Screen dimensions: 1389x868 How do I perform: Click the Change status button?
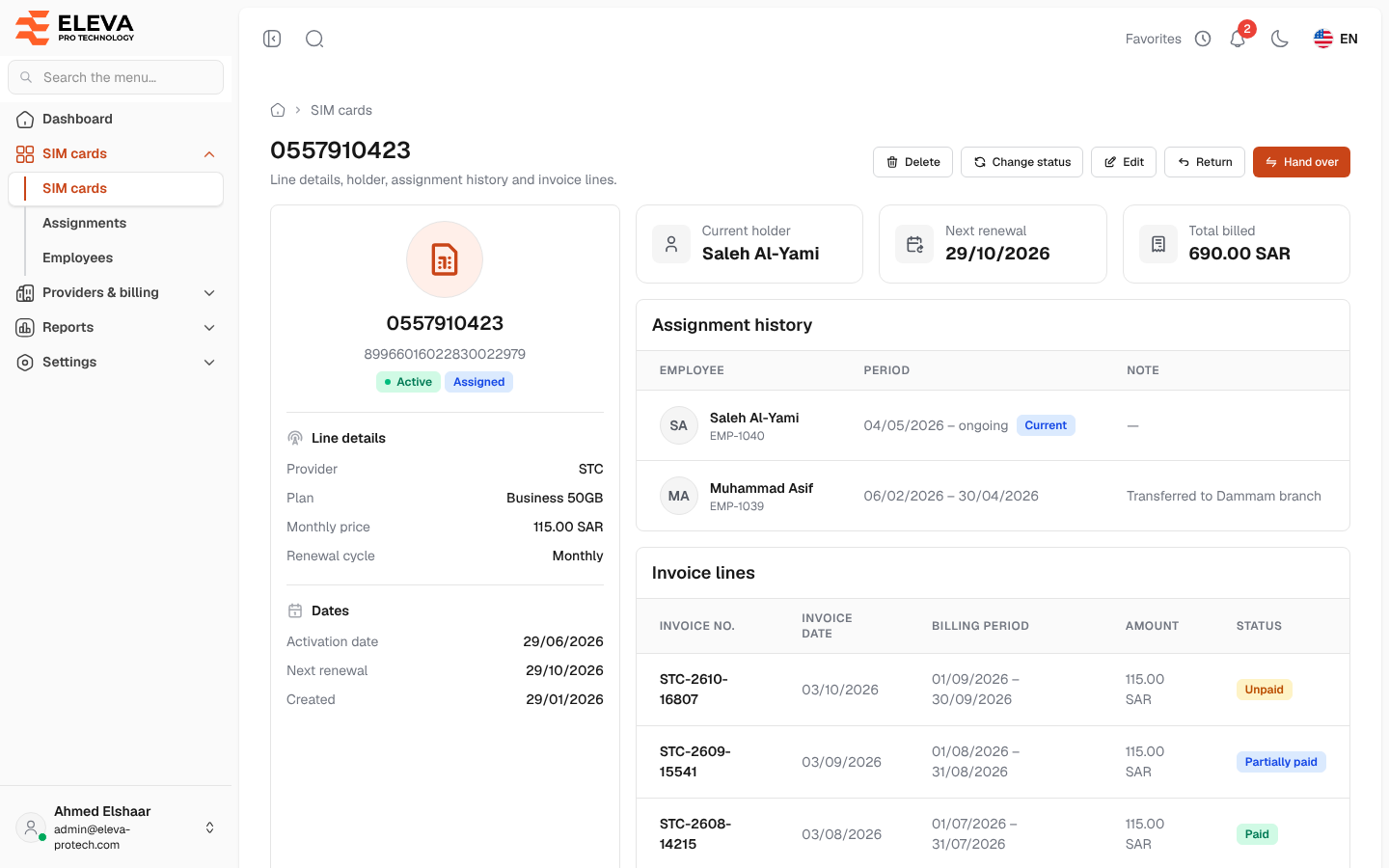[1021, 162]
